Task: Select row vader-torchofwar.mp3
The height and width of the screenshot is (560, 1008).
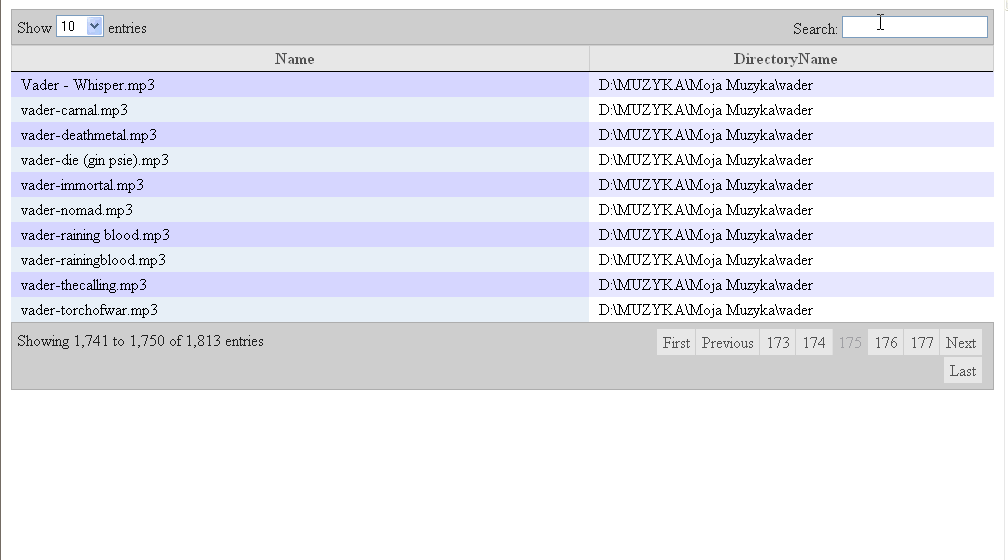Action: [x=503, y=310]
